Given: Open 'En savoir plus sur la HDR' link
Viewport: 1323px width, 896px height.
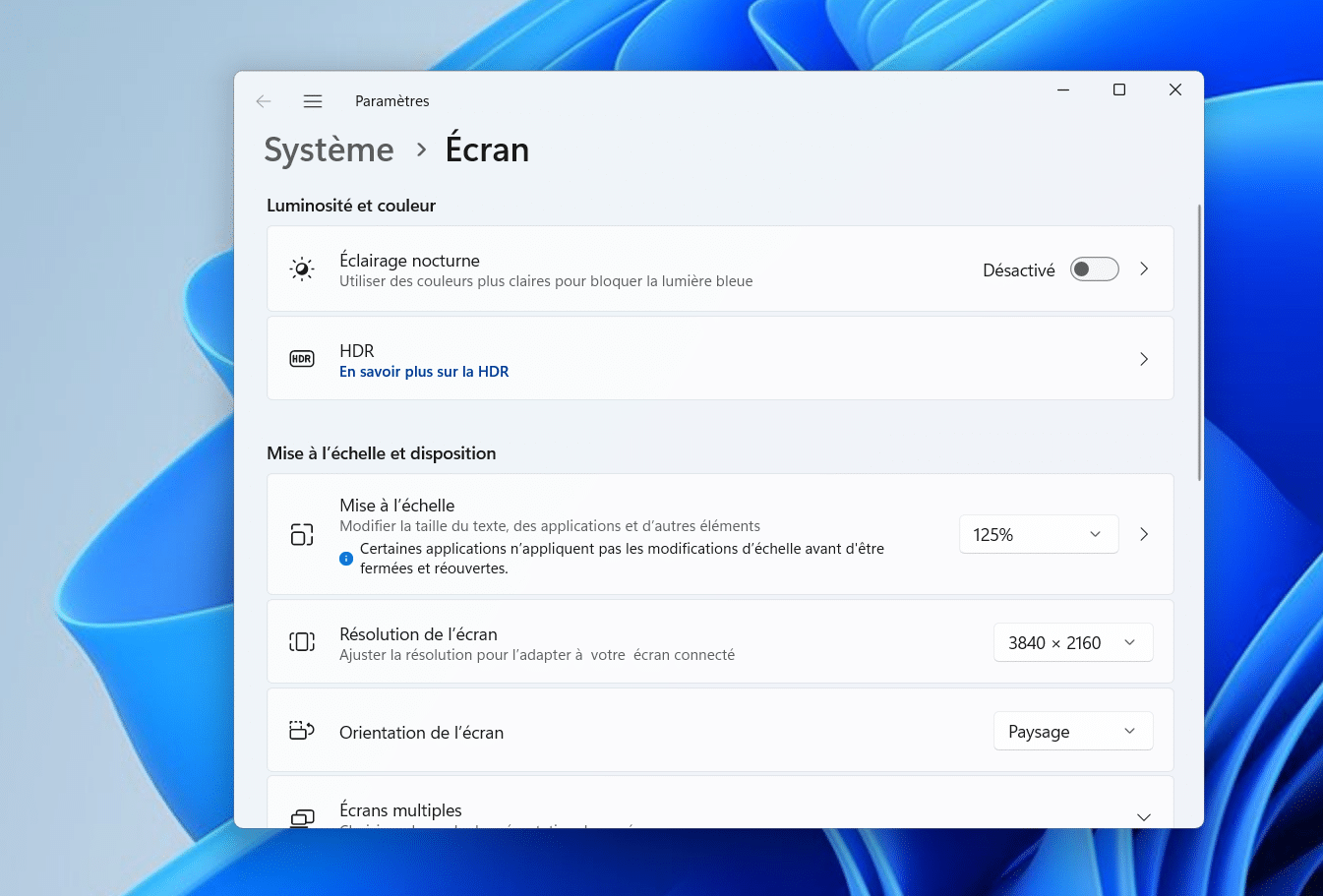Looking at the screenshot, I should (x=424, y=372).
